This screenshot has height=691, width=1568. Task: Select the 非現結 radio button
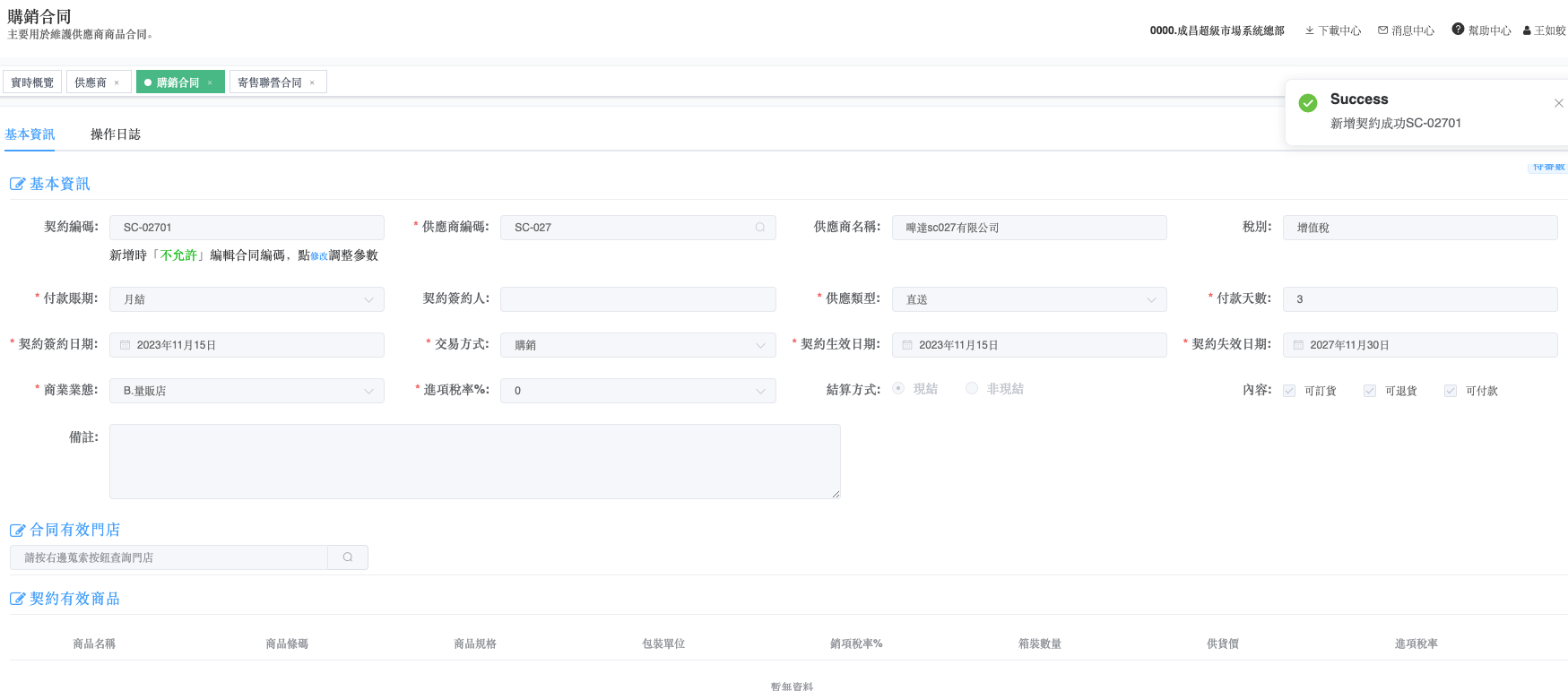(x=972, y=389)
